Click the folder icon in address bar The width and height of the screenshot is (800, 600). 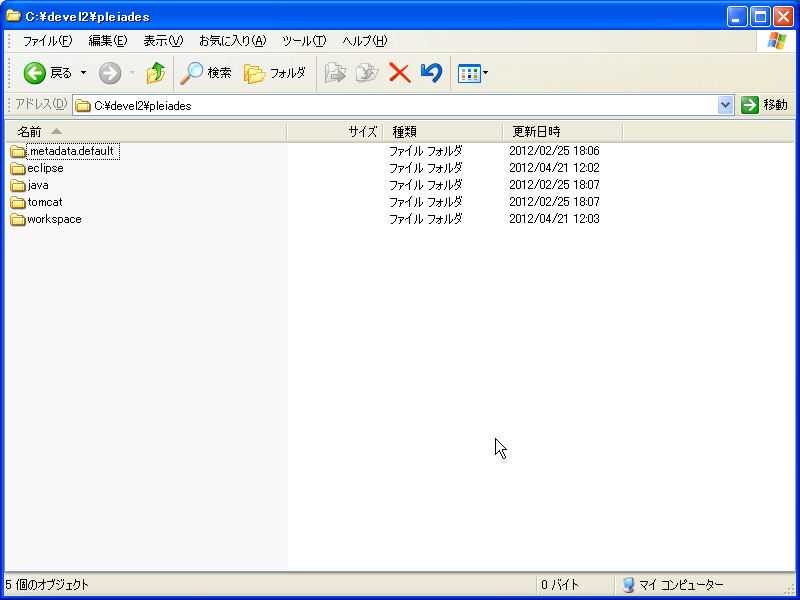pos(83,106)
